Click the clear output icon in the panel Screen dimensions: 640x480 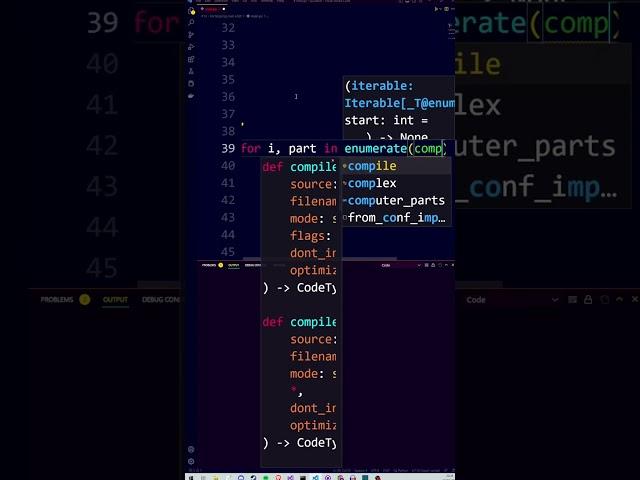click(427, 265)
